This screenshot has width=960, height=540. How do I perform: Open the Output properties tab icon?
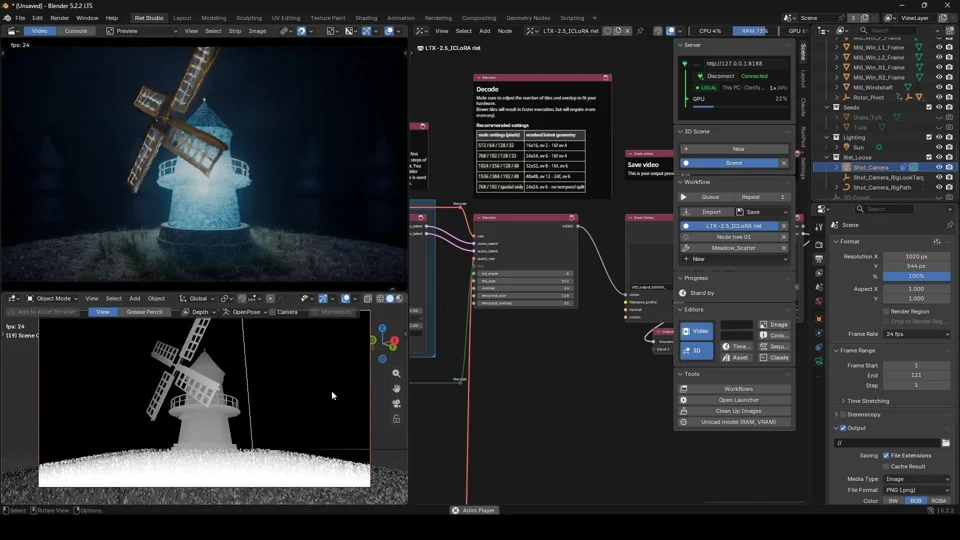(819, 259)
